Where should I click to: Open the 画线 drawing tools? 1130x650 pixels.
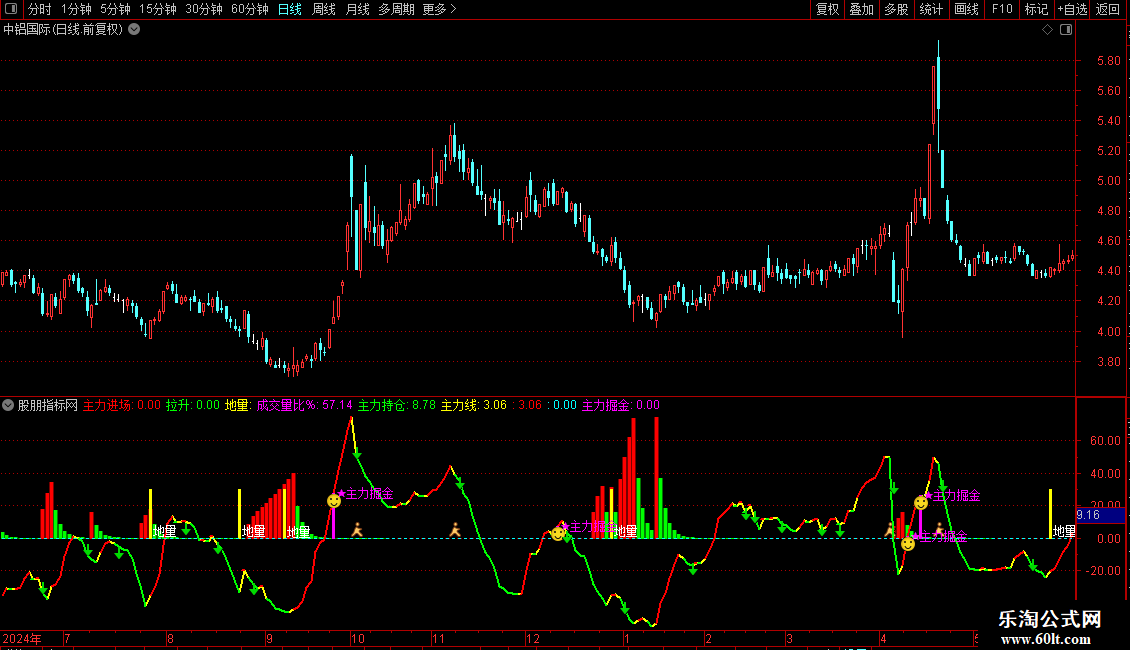tap(966, 9)
